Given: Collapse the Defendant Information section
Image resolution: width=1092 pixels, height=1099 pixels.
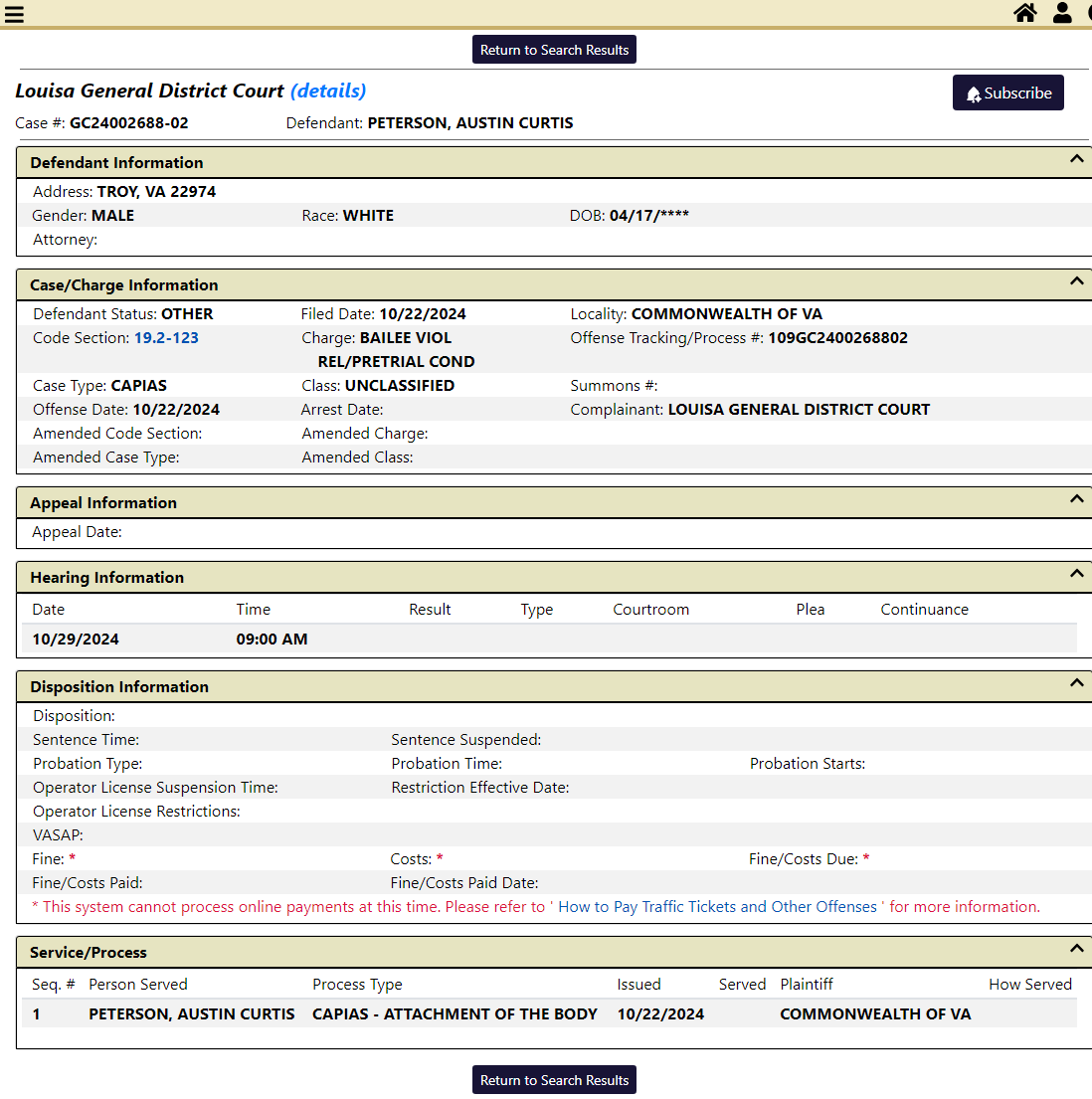Looking at the screenshot, I should click(x=1076, y=159).
